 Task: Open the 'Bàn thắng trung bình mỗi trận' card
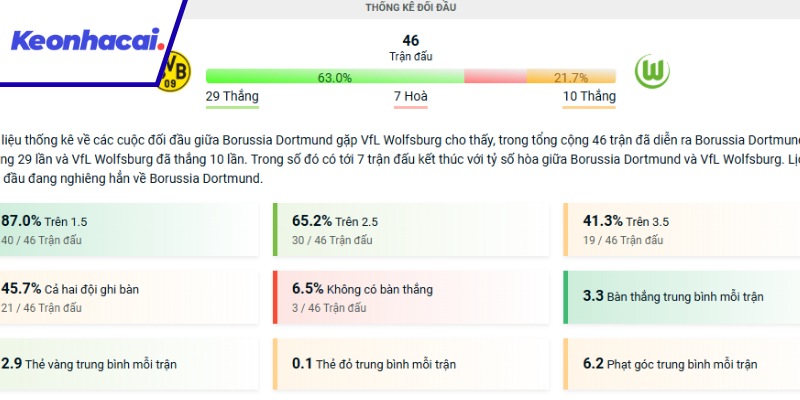click(682, 297)
